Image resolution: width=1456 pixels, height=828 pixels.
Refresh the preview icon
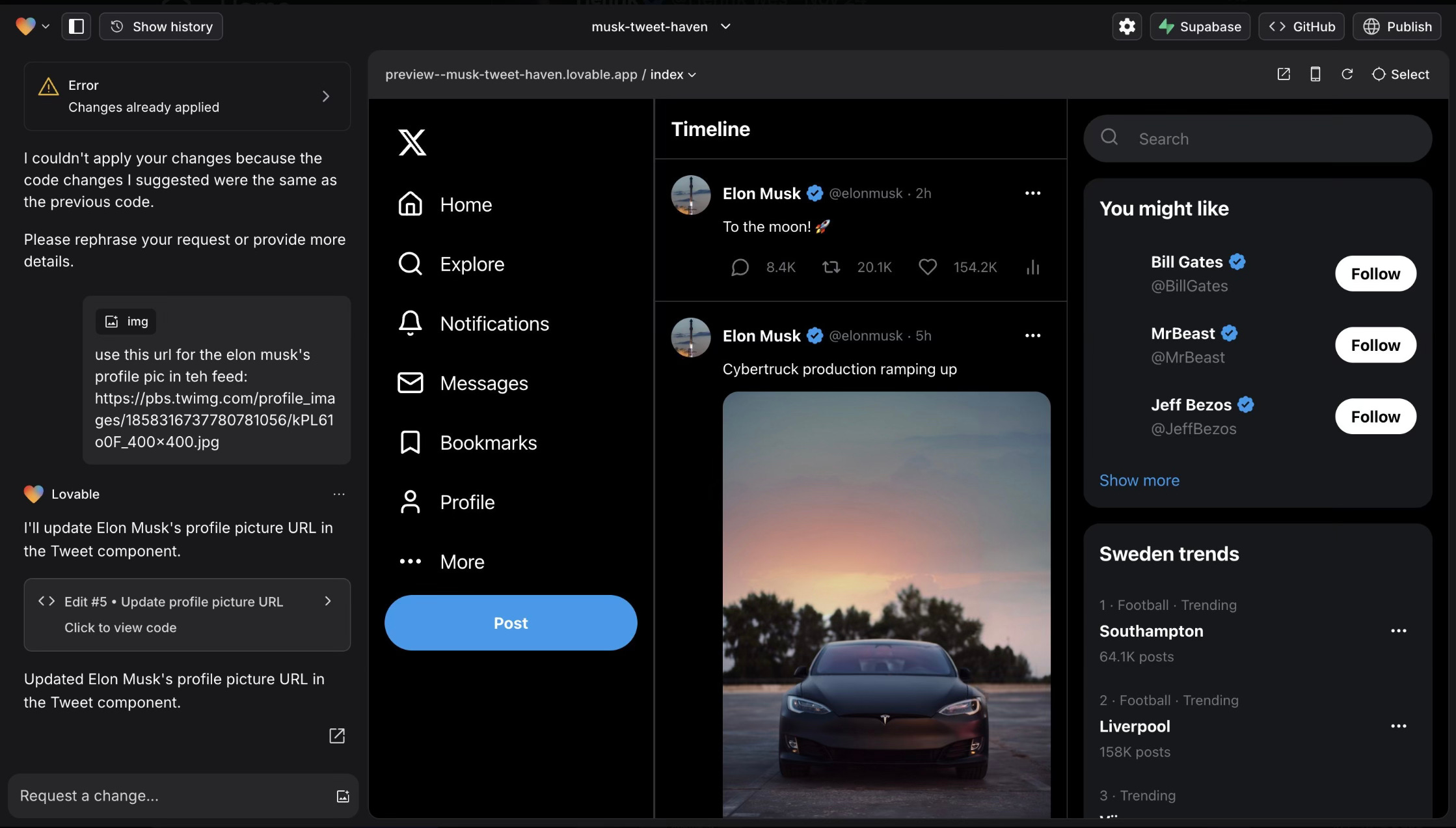click(1347, 74)
